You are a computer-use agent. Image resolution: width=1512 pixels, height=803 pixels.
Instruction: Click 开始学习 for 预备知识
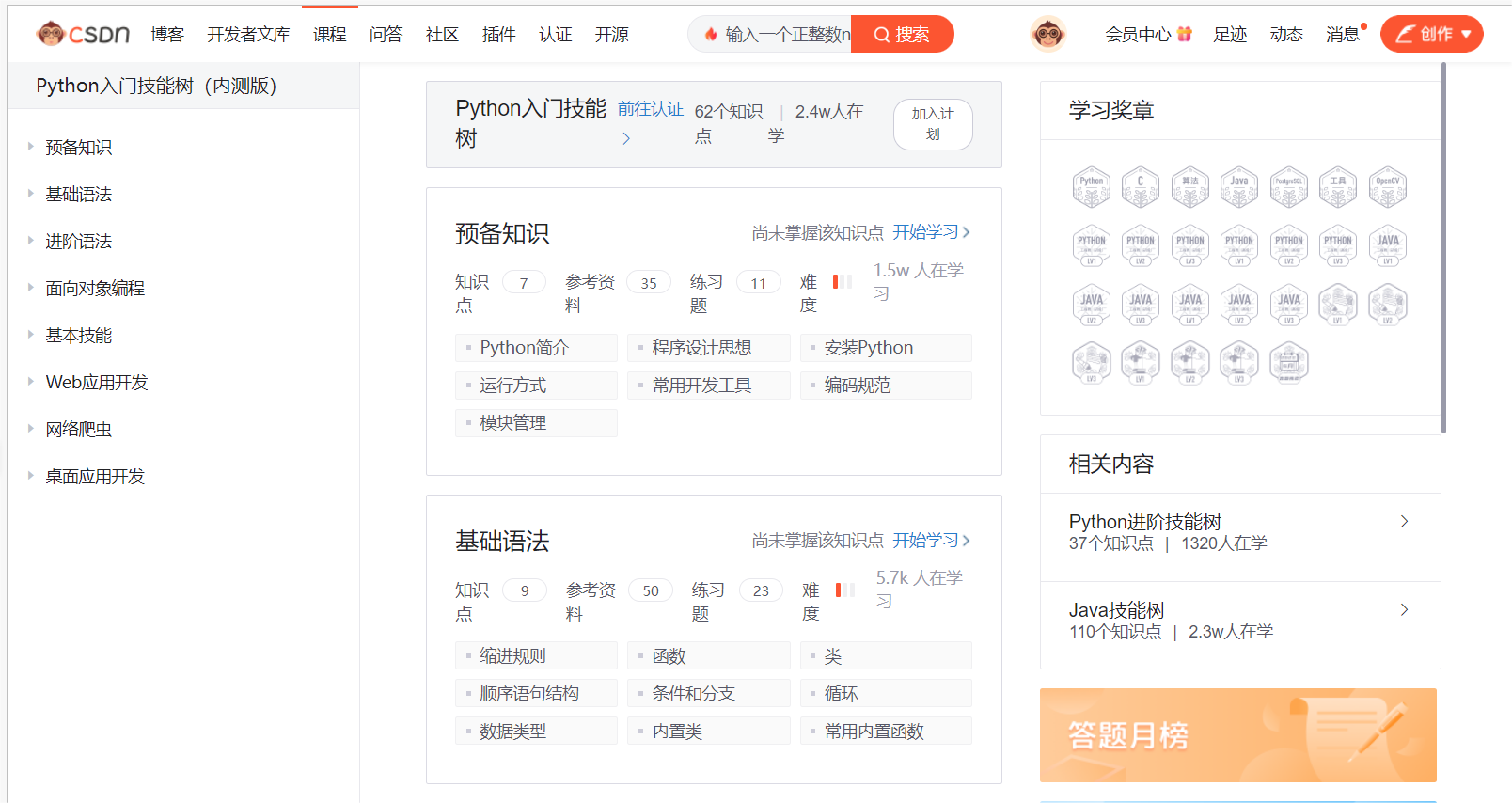point(931,232)
